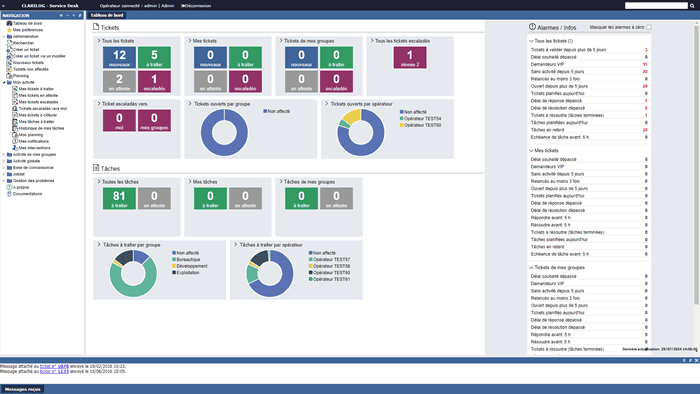Click Tickets ouverts par opérateur donut chart

[361, 133]
